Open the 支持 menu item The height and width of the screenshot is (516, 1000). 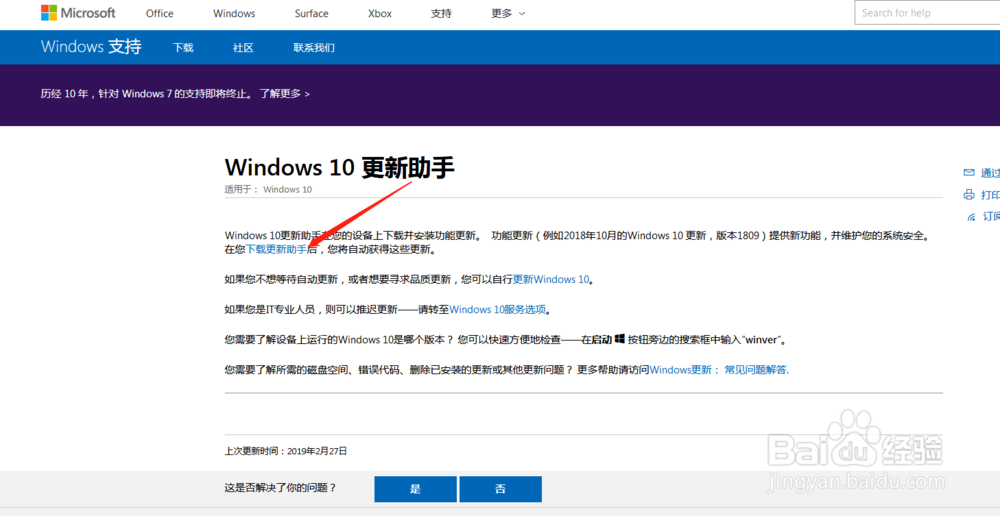tap(441, 13)
